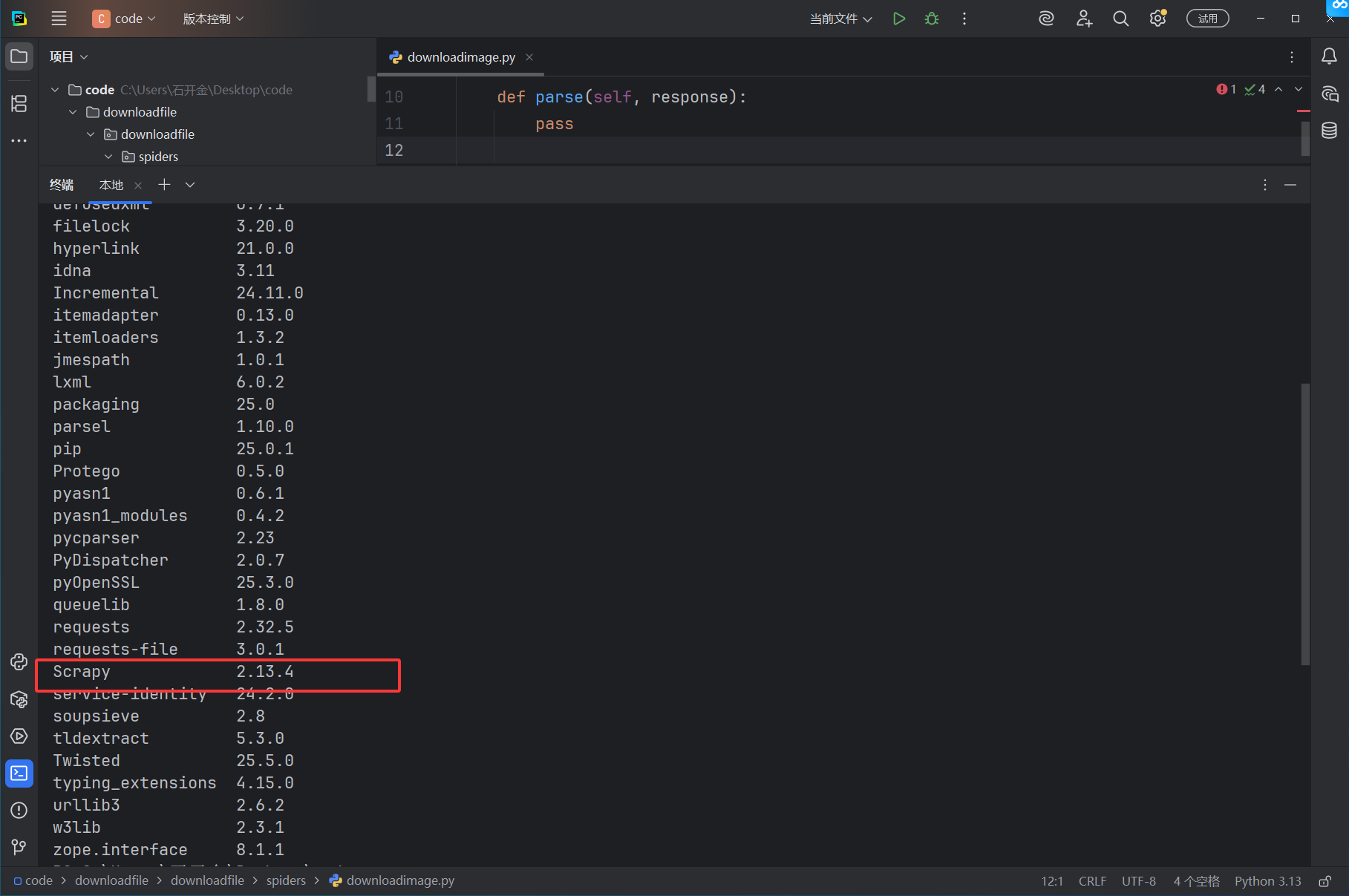Collapse the outer downloadfile folder

coord(73,112)
